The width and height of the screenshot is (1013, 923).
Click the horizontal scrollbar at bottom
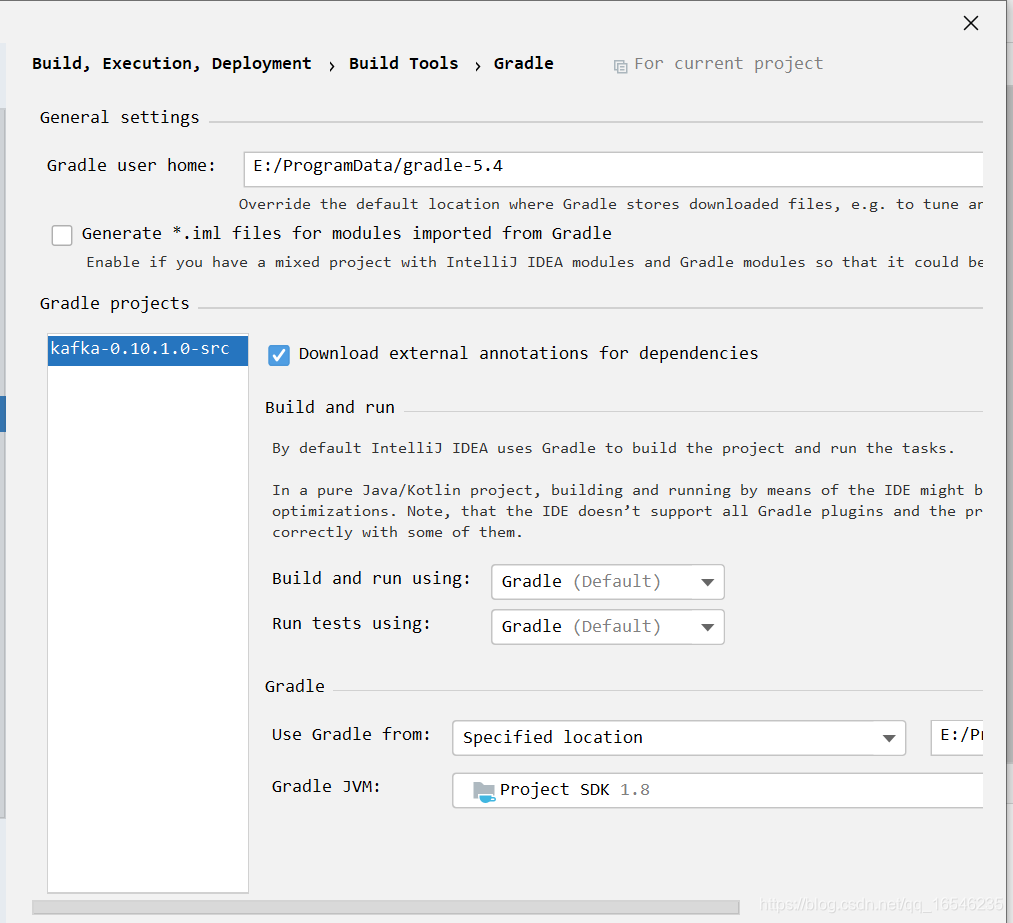pyautogui.click(x=386, y=907)
